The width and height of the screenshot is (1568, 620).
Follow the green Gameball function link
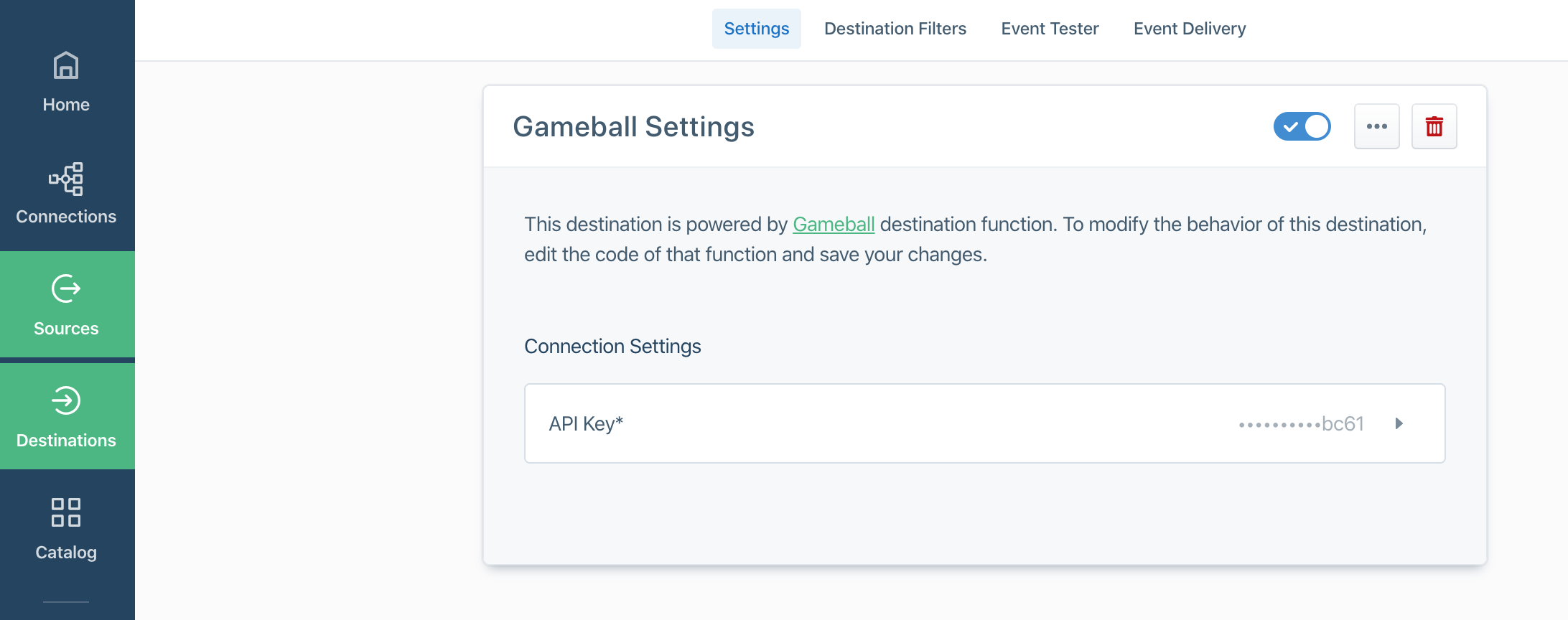834,225
